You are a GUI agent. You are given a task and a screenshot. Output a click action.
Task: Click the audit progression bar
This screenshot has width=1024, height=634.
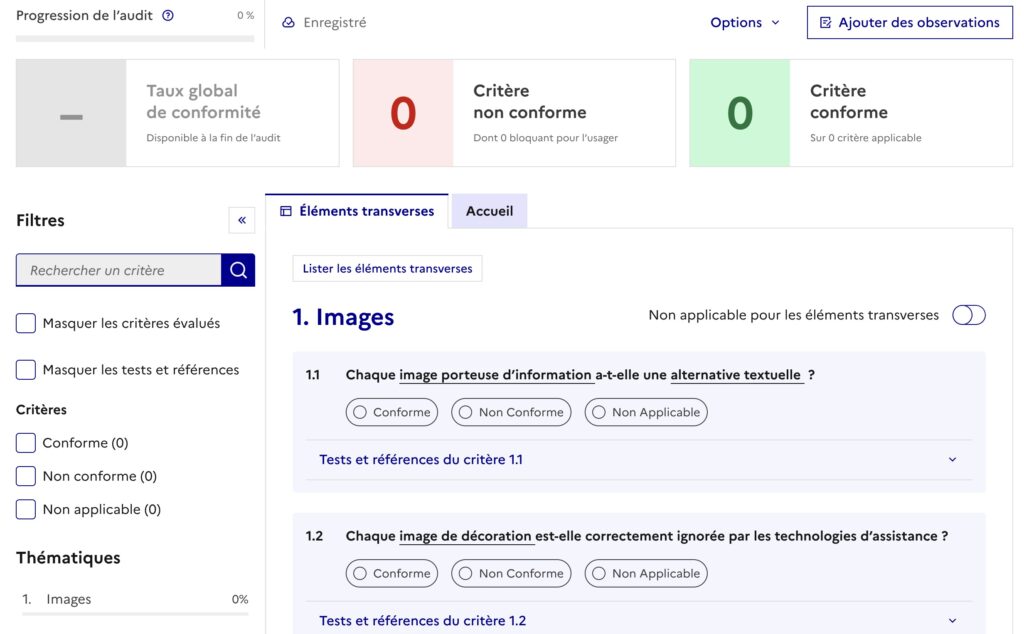tap(133, 38)
